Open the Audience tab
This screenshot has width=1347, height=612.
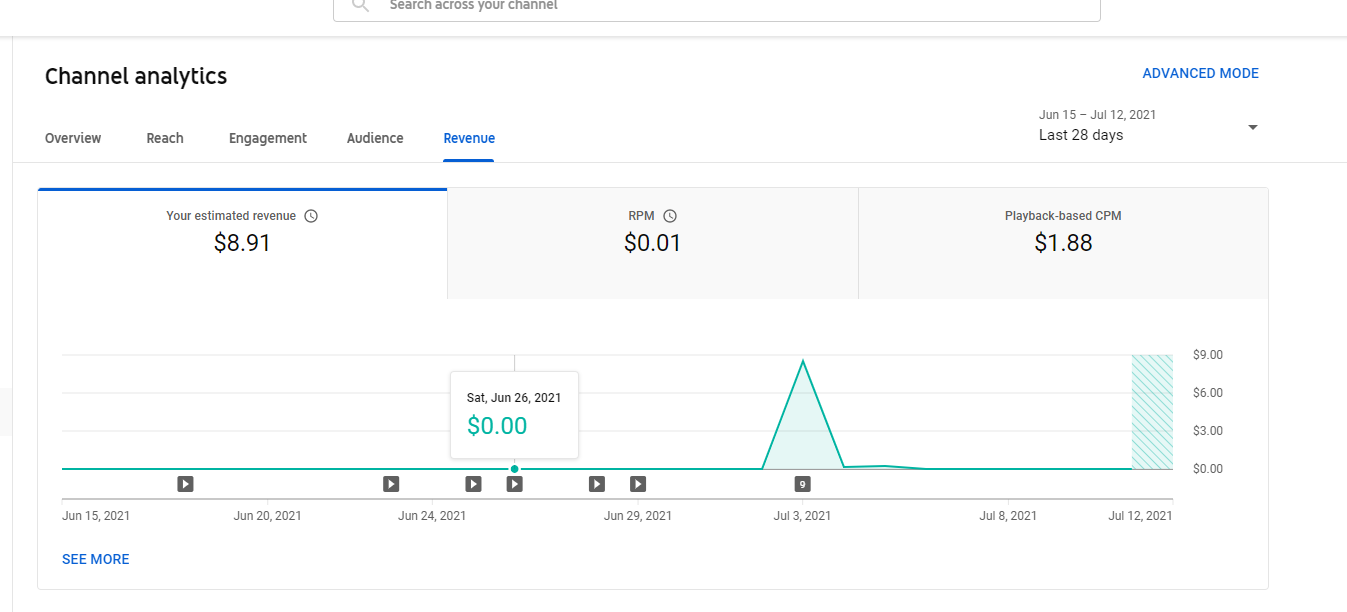tap(375, 138)
